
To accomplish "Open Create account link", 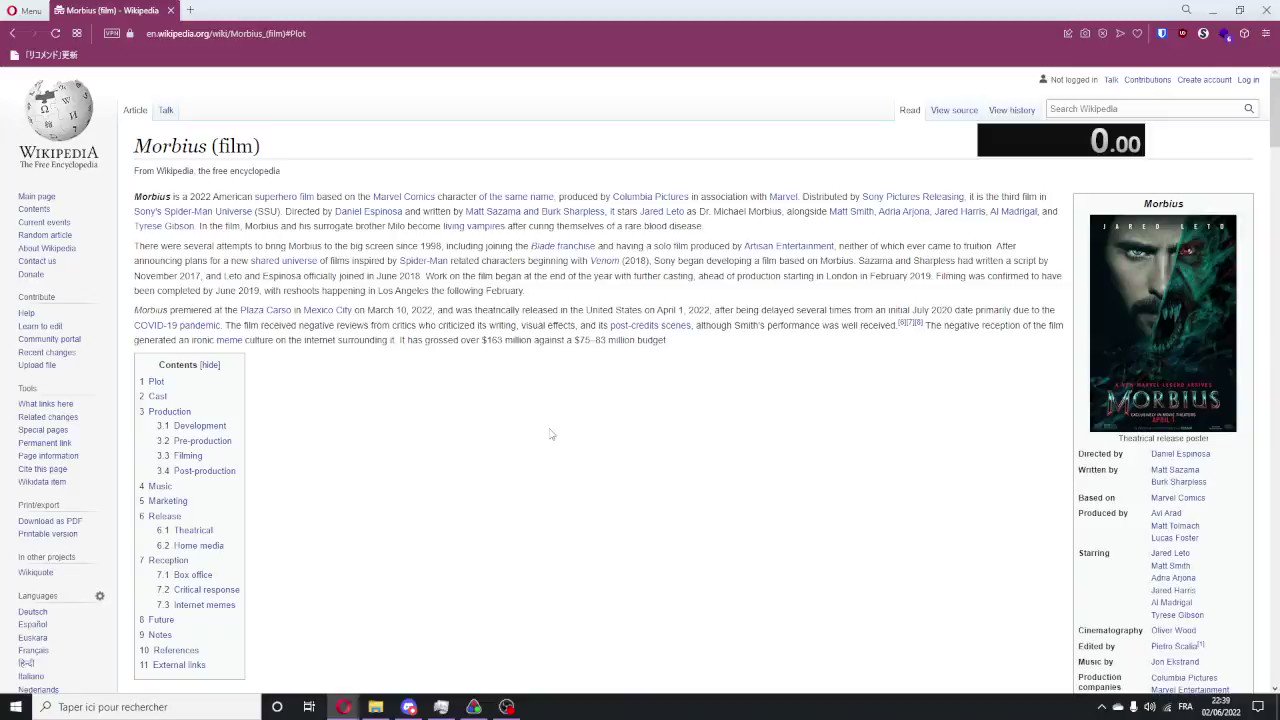I will tap(1204, 80).
